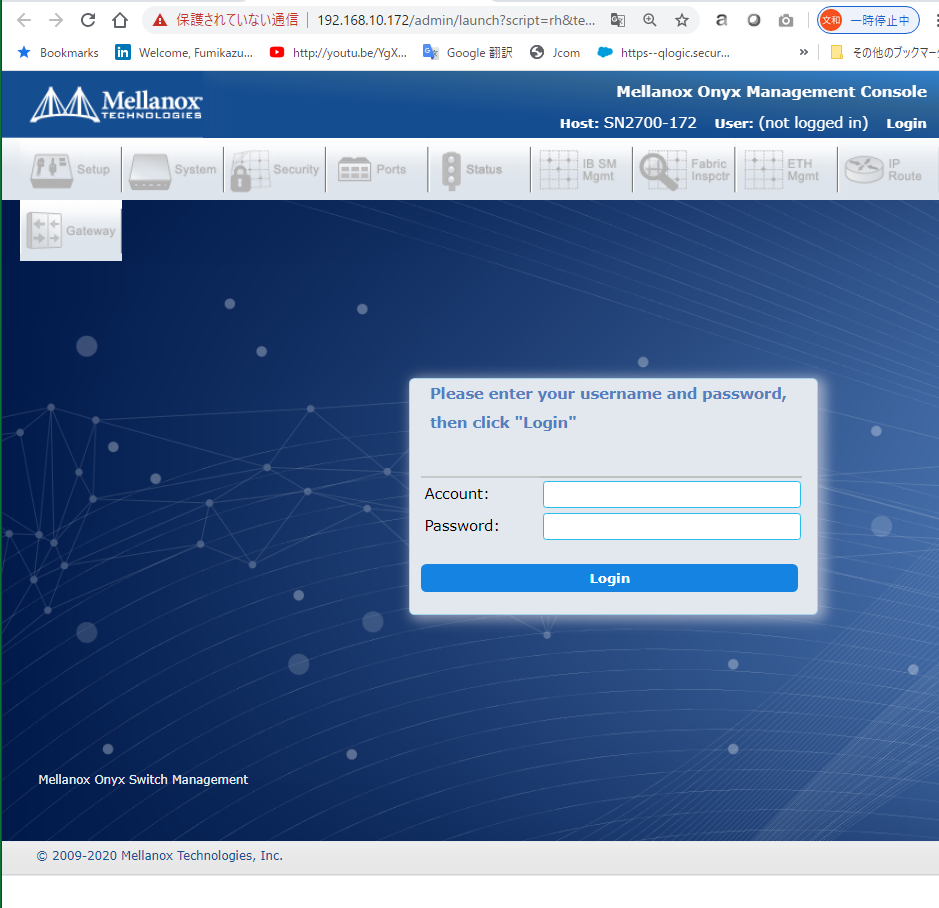Click the circular extension icon beside the camera
This screenshot has width=939, height=908.
(x=754, y=20)
